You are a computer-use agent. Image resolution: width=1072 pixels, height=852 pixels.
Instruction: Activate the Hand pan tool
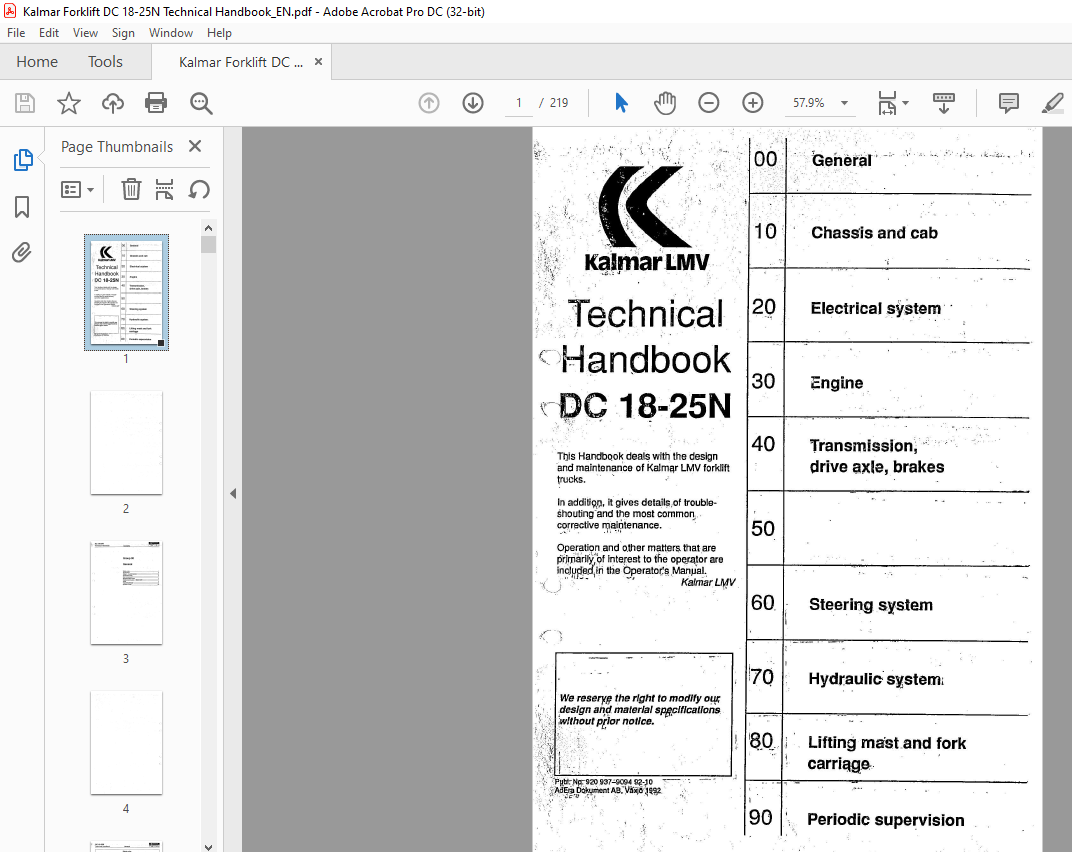coord(665,103)
